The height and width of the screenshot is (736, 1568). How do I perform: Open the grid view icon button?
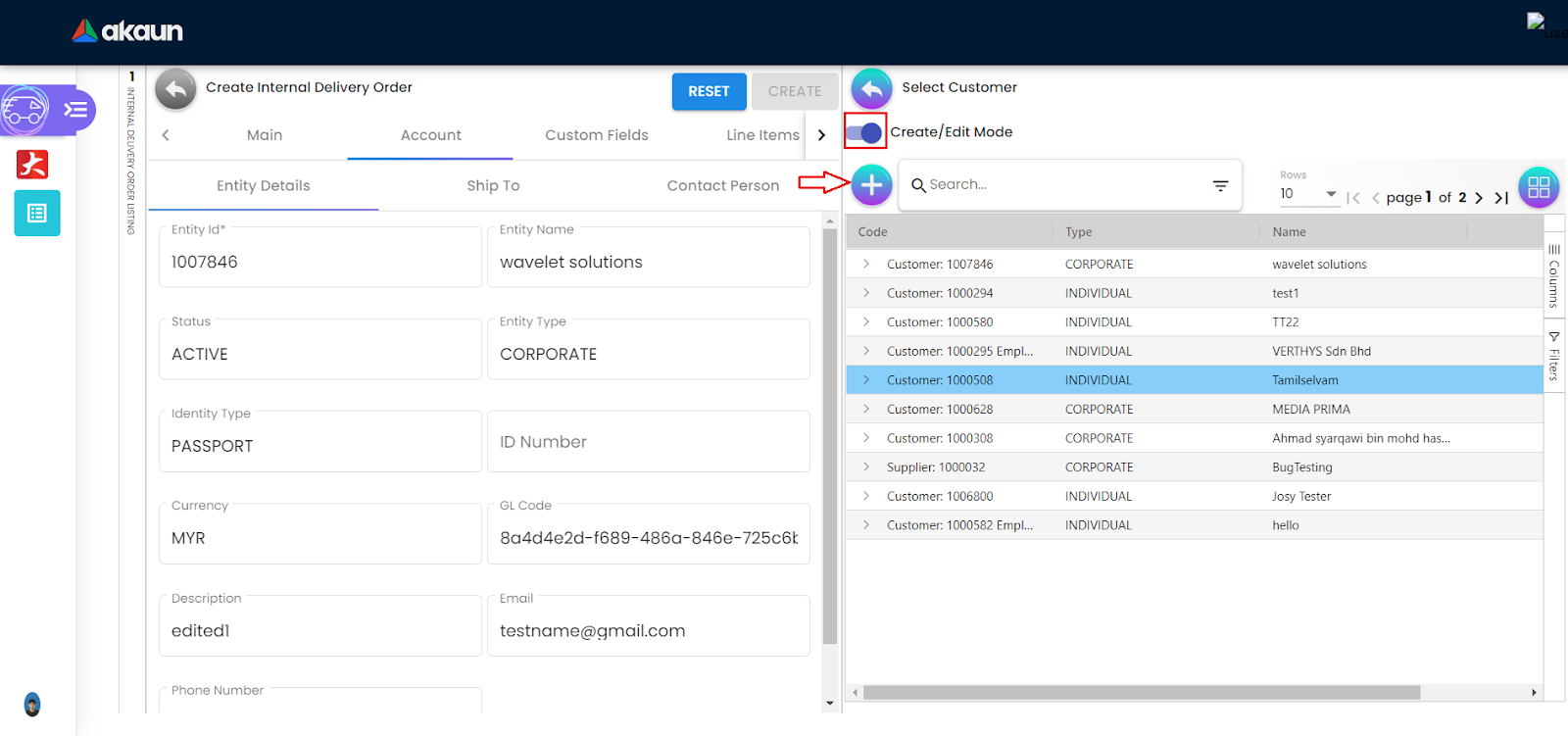pyautogui.click(x=1539, y=187)
